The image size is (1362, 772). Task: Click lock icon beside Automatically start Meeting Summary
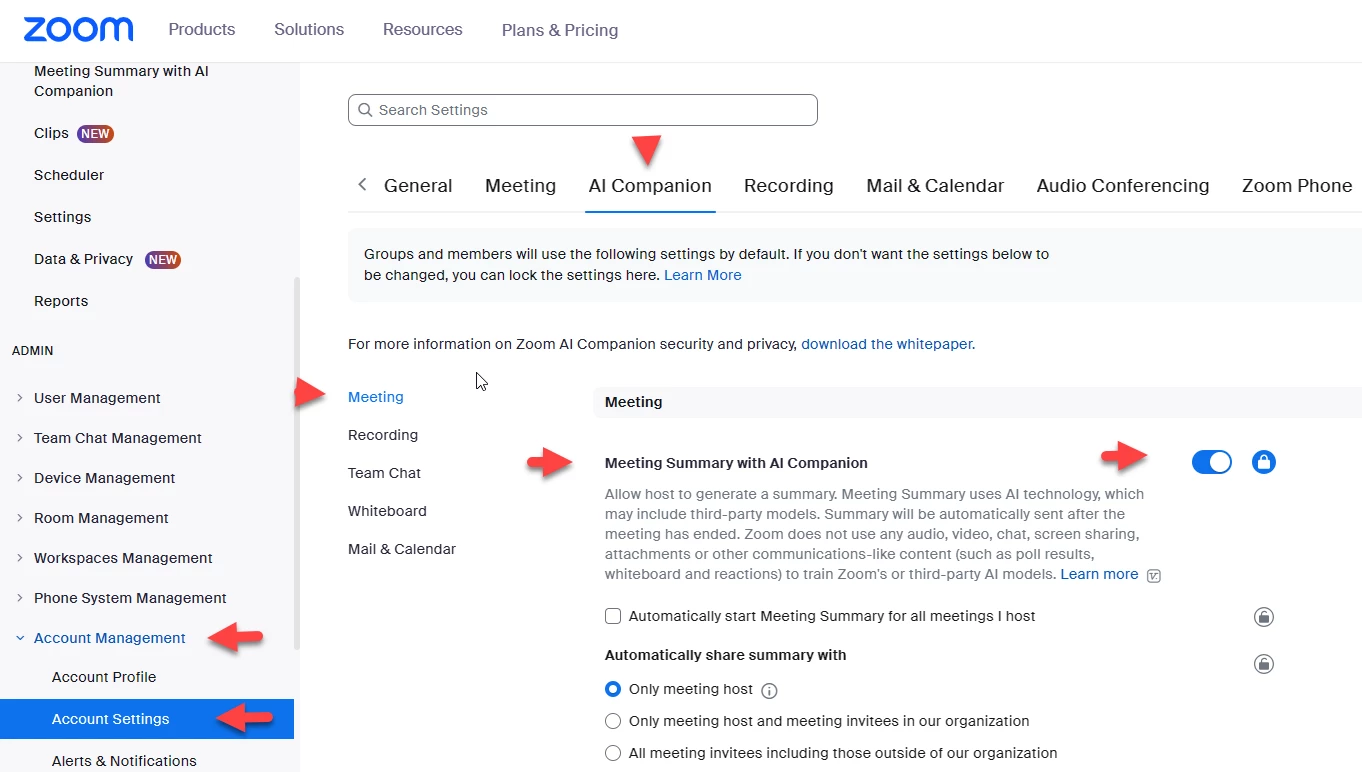[x=1264, y=617]
